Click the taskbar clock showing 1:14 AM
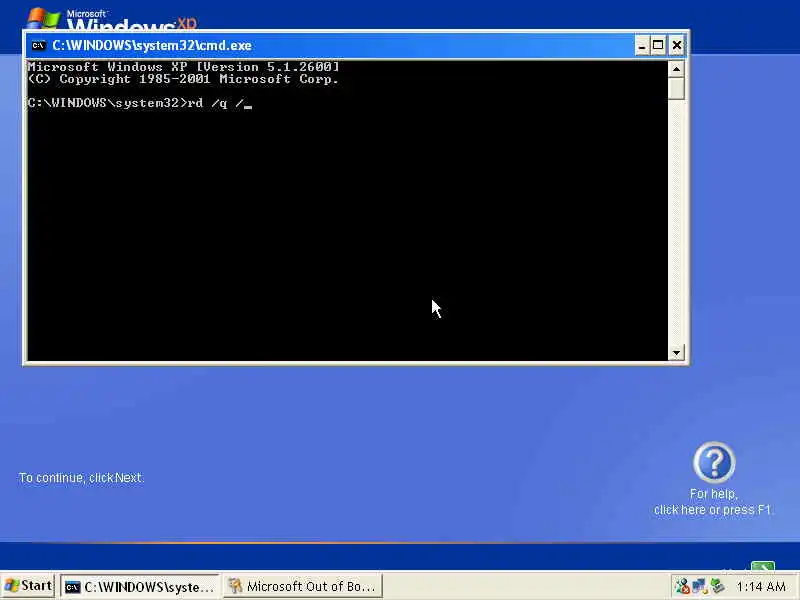The width and height of the screenshot is (800, 600). (x=761, y=587)
